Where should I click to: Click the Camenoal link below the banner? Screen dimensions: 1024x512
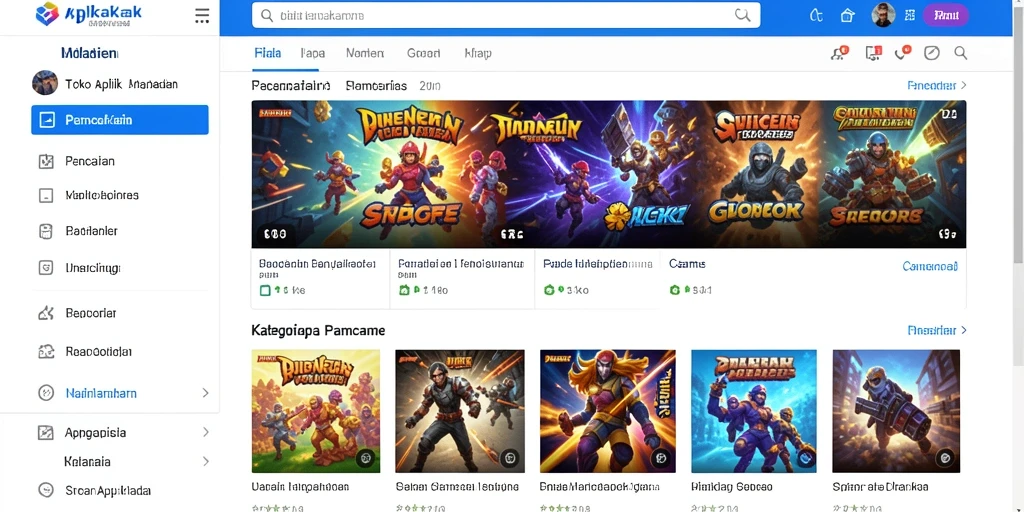(x=930, y=266)
